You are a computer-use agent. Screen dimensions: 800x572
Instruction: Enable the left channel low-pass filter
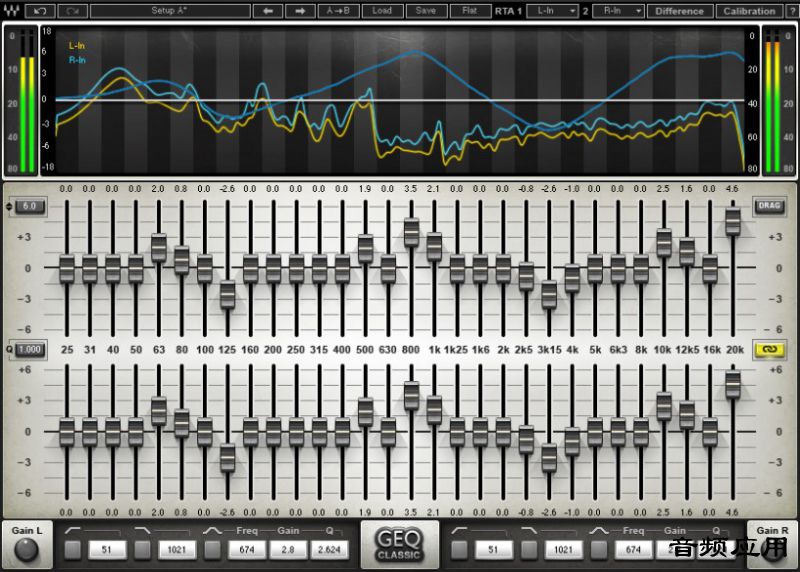coord(142,550)
